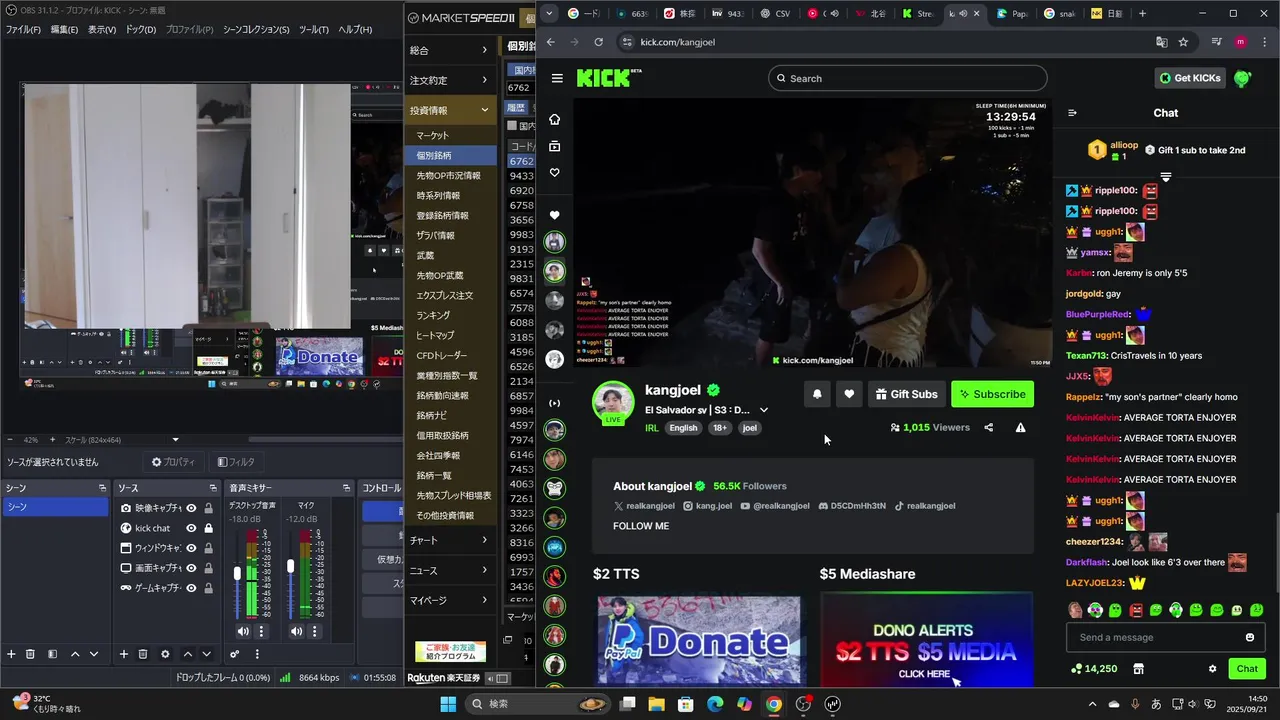The image size is (1280, 720).
Task: Lock the ゲームキャプチャ source
Action: (x=208, y=588)
